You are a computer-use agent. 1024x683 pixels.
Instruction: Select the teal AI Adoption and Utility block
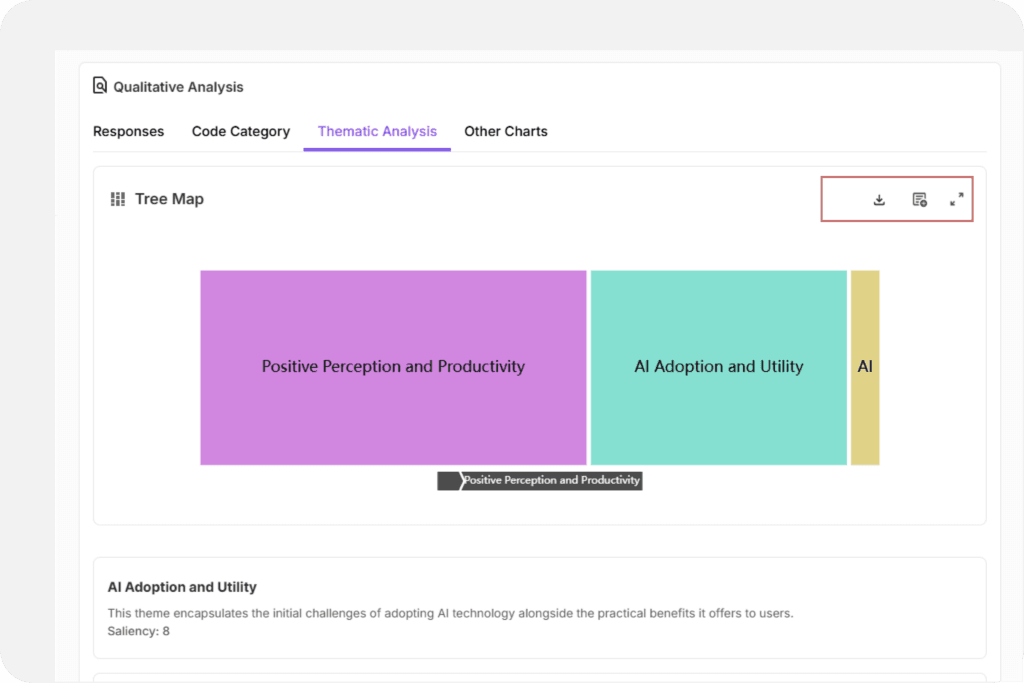pos(718,367)
